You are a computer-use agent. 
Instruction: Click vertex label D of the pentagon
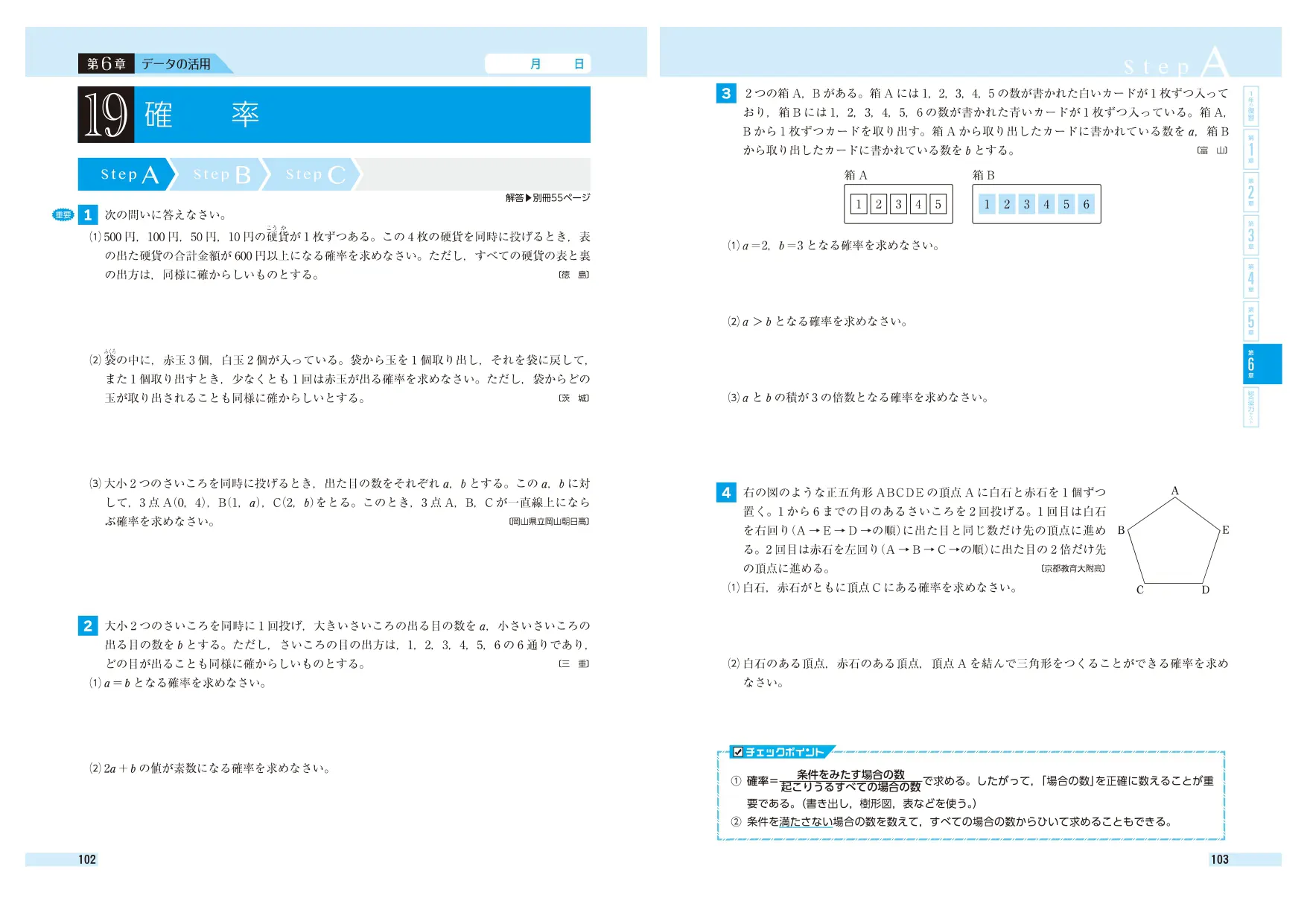[x=1206, y=590]
